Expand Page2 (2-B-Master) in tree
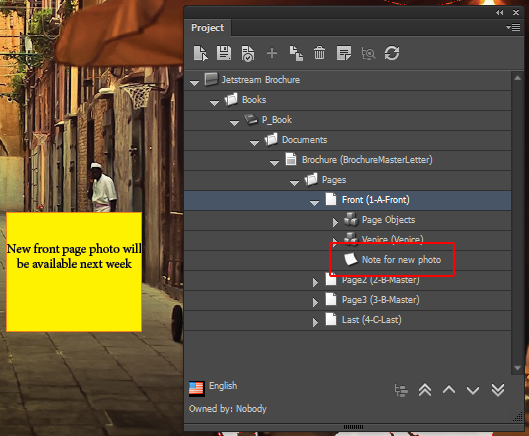The image size is (529, 436). click(x=315, y=282)
